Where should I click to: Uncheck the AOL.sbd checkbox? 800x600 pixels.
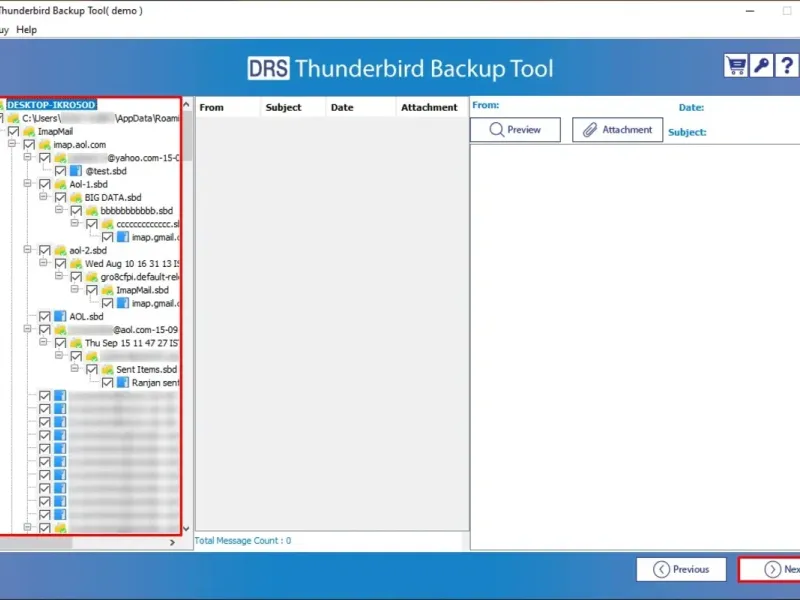coord(45,316)
